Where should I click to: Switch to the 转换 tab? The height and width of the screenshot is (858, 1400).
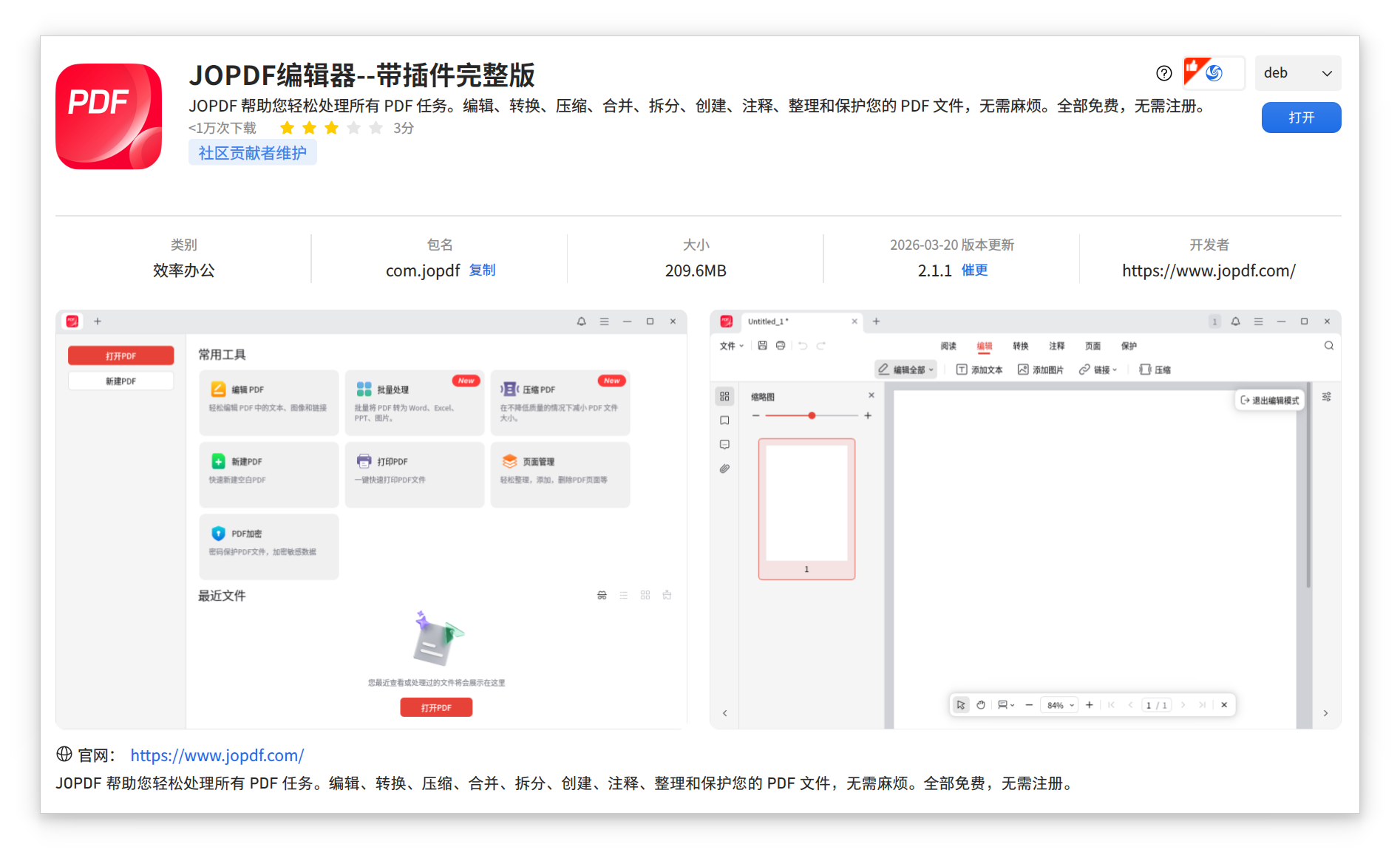[x=1021, y=346]
